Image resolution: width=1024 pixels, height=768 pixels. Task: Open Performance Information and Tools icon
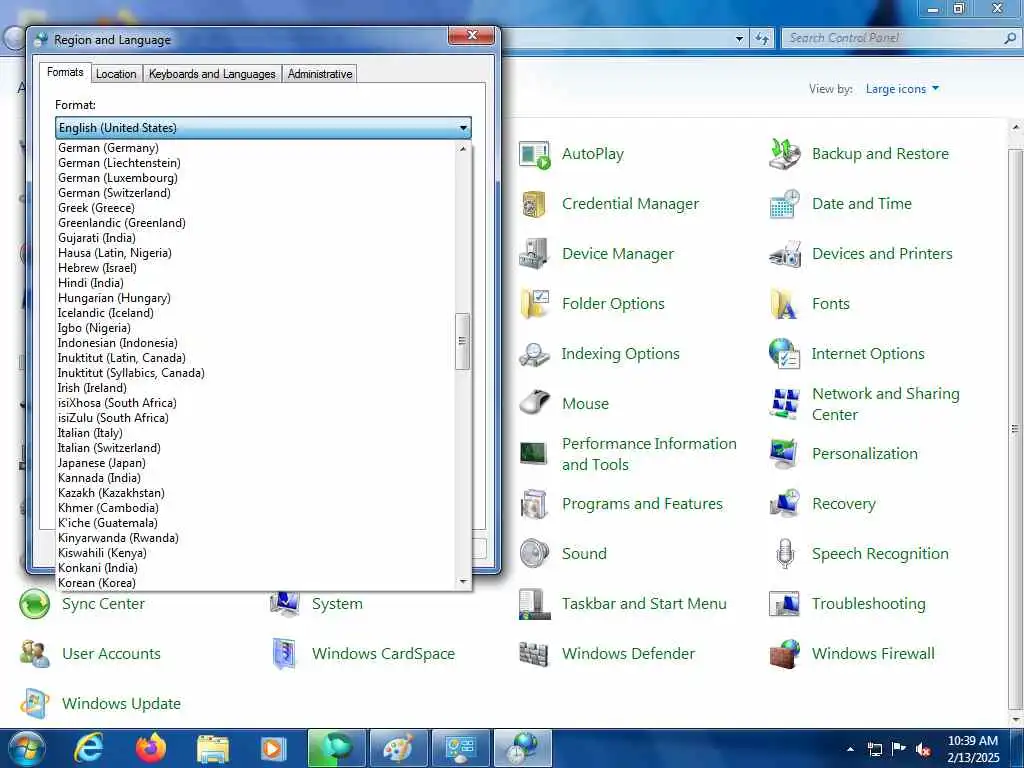pyautogui.click(x=534, y=454)
